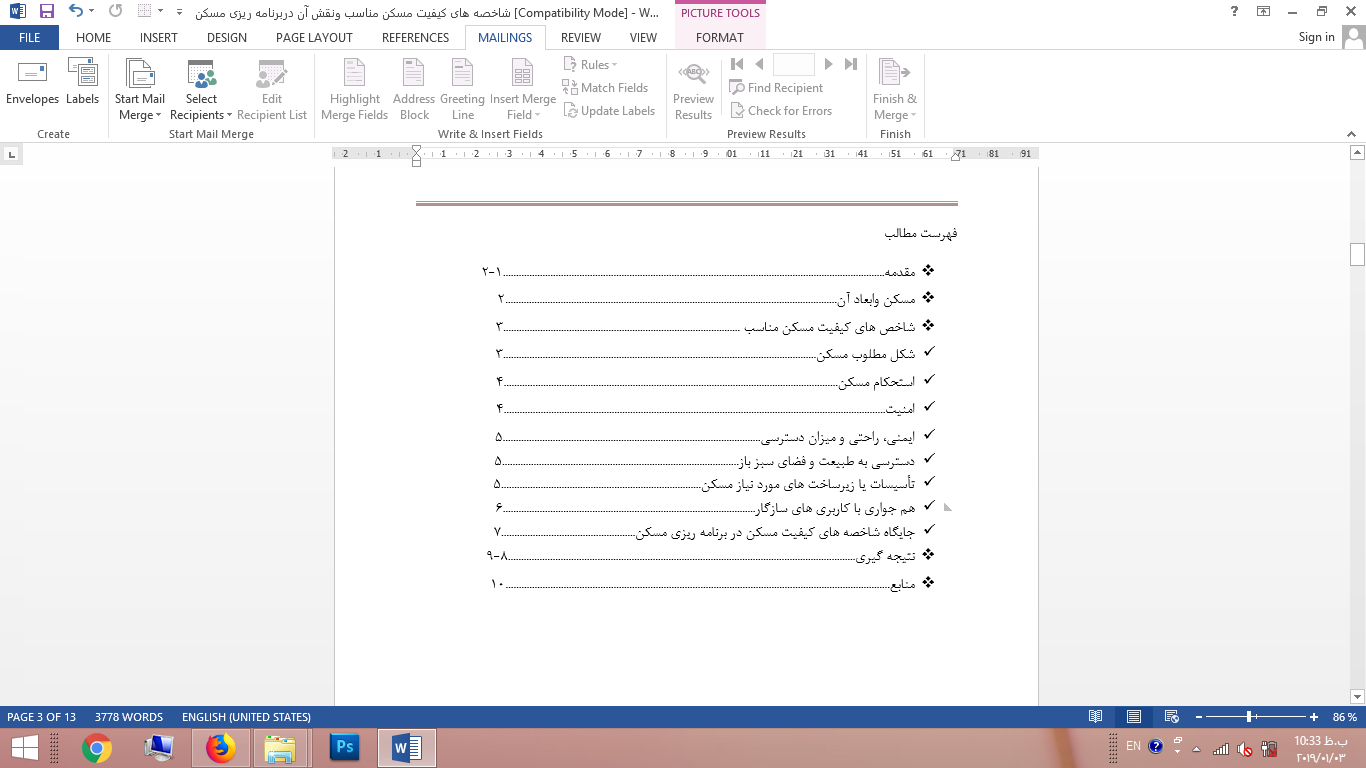The width and height of the screenshot is (1366, 768).
Task: Click the Sign in link
Action: tap(1316, 37)
